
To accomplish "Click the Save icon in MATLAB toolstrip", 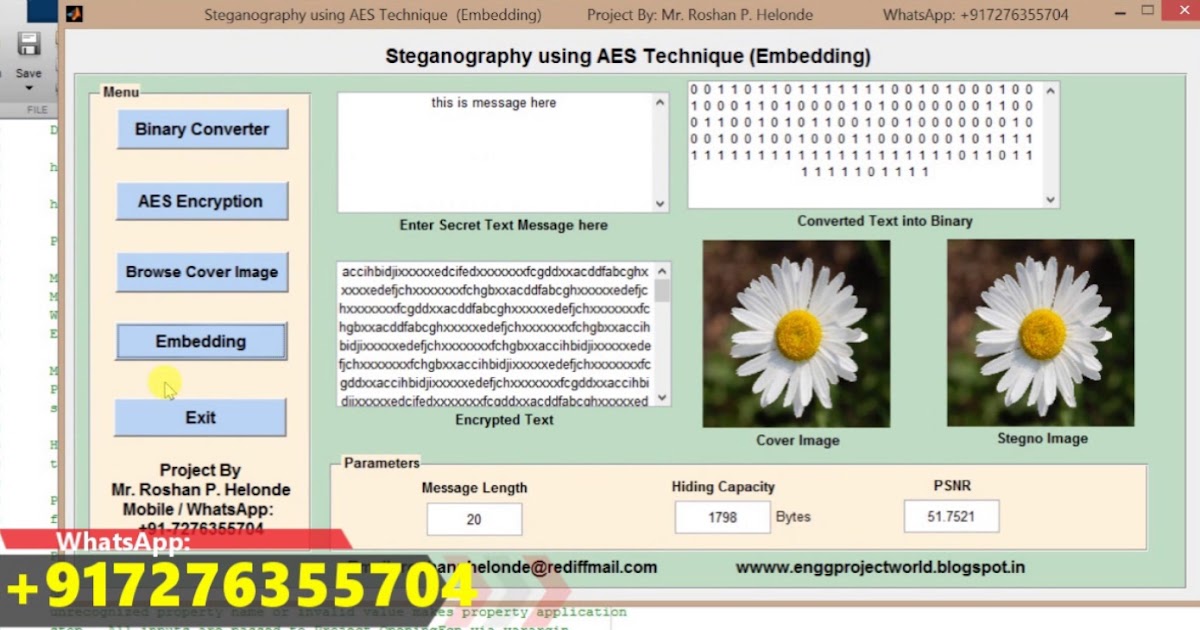I will [x=28, y=46].
